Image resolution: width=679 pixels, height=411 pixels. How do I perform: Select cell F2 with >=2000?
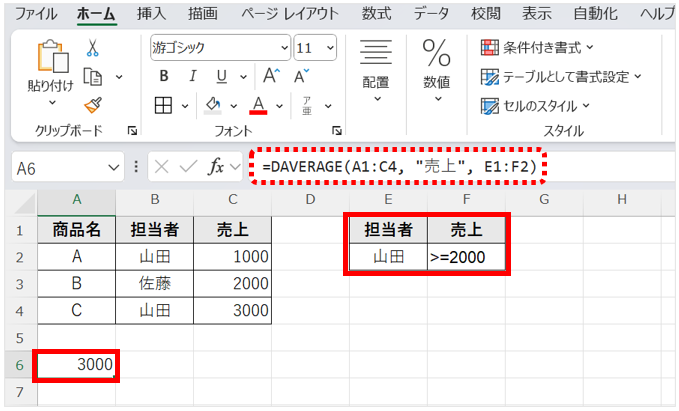tap(466, 257)
